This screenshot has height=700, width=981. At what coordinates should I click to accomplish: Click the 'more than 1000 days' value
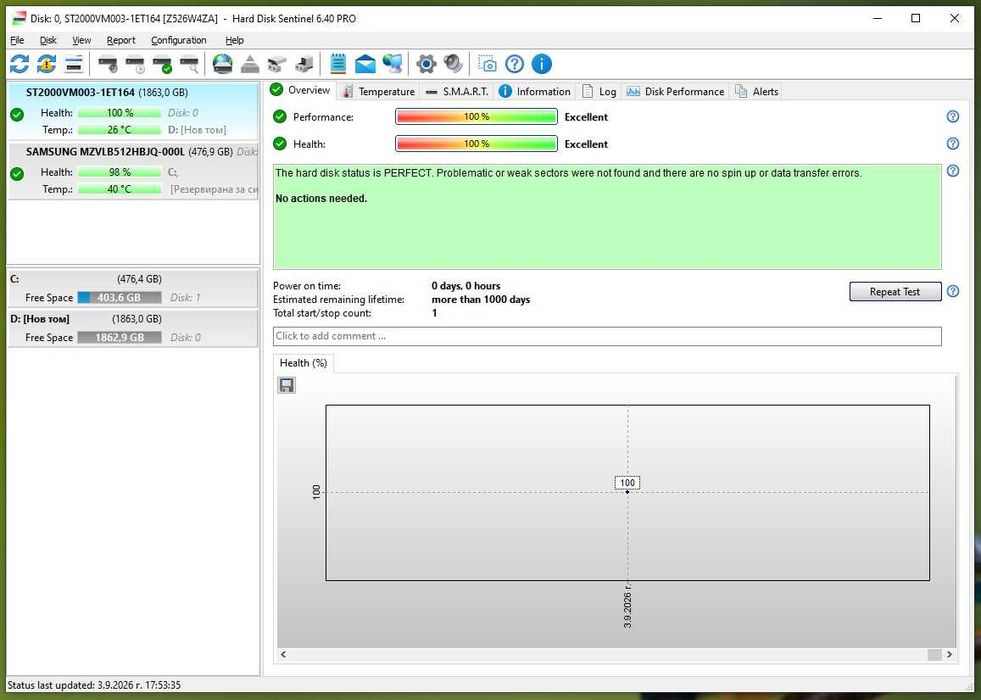click(x=480, y=300)
